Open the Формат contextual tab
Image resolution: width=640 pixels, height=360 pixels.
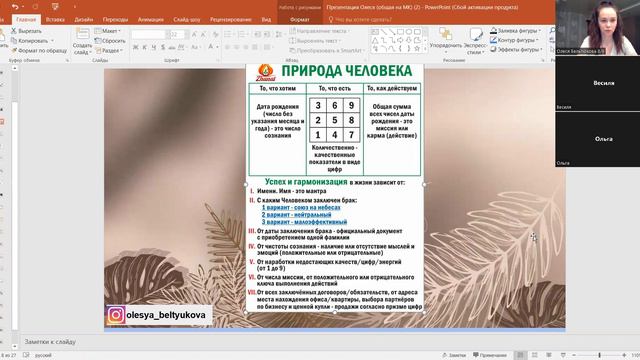coord(300,19)
